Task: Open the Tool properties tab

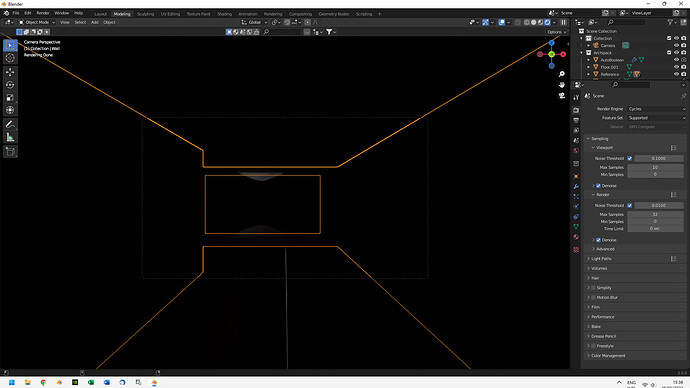Action: tap(576, 97)
